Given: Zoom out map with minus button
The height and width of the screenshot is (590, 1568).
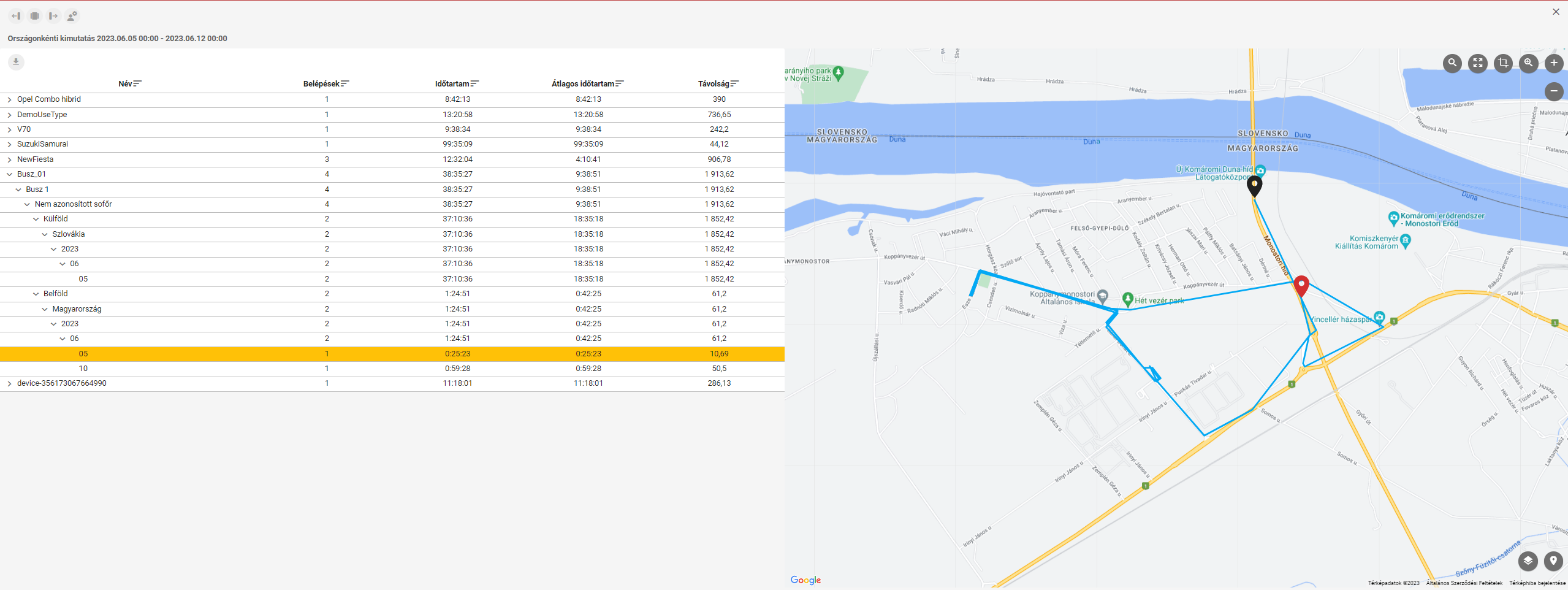Looking at the screenshot, I should point(1553,91).
